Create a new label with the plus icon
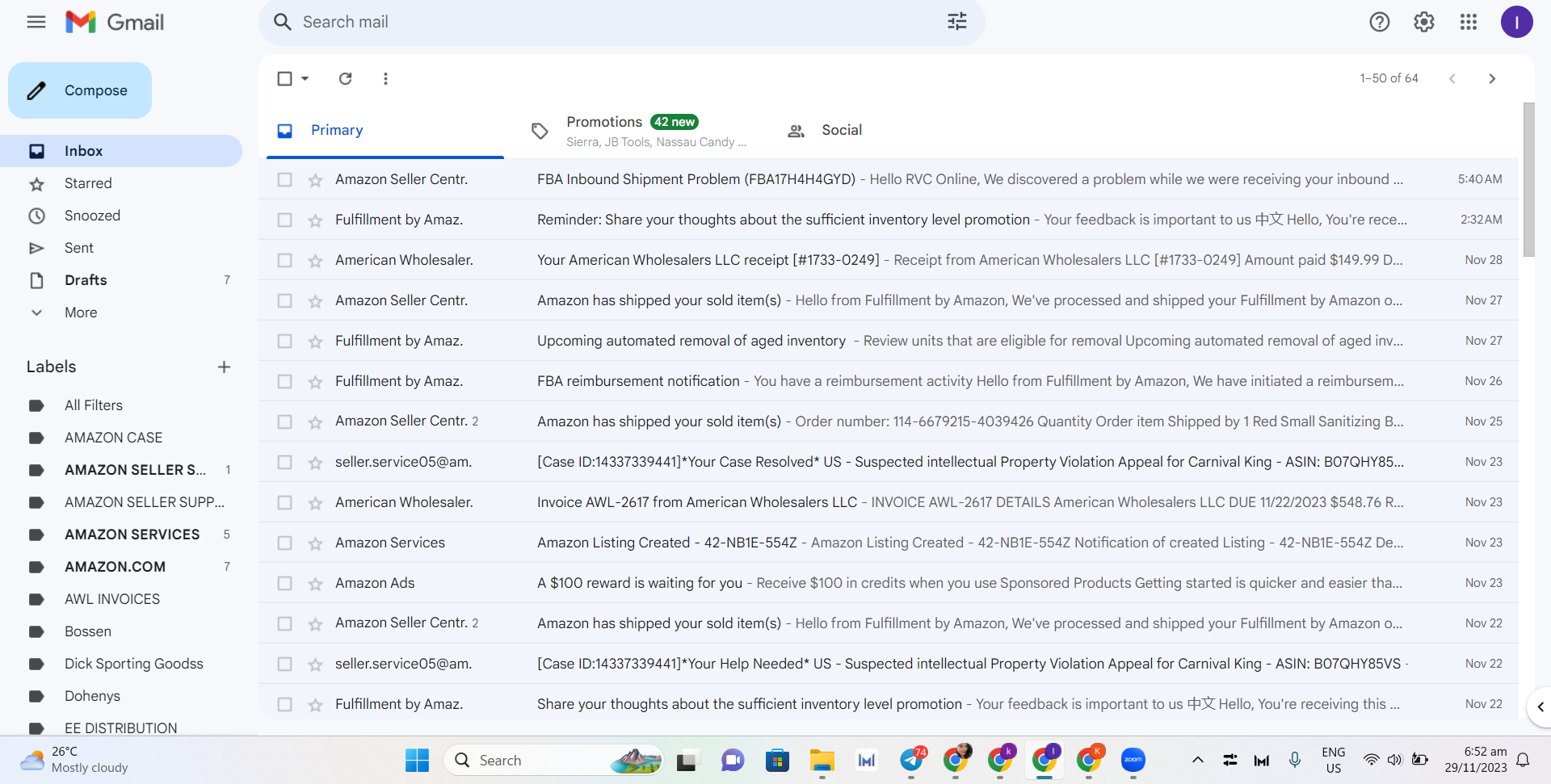Image resolution: width=1551 pixels, height=784 pixels. pyautogui.click(x=224, y=367)
